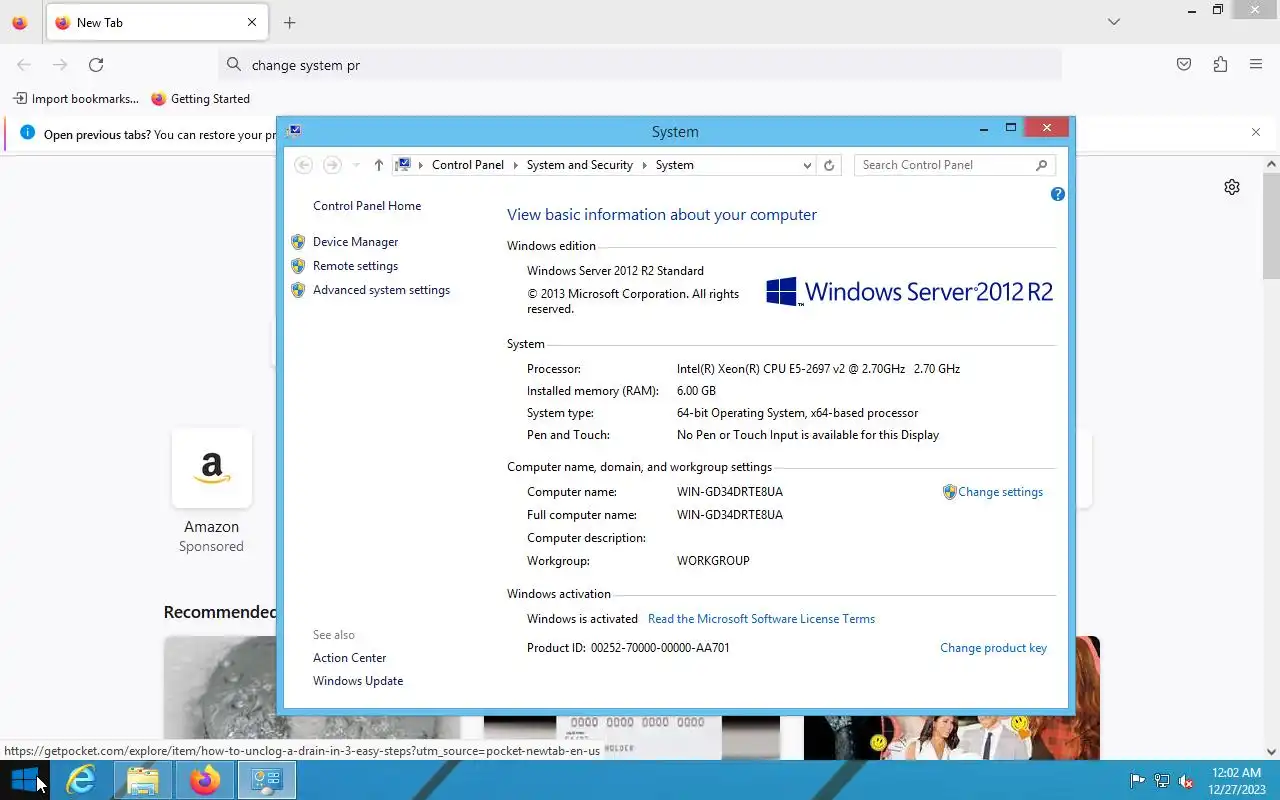Click the Control Panel back arrow
This screenshot has width=1280, height=800.
point(304,165)
